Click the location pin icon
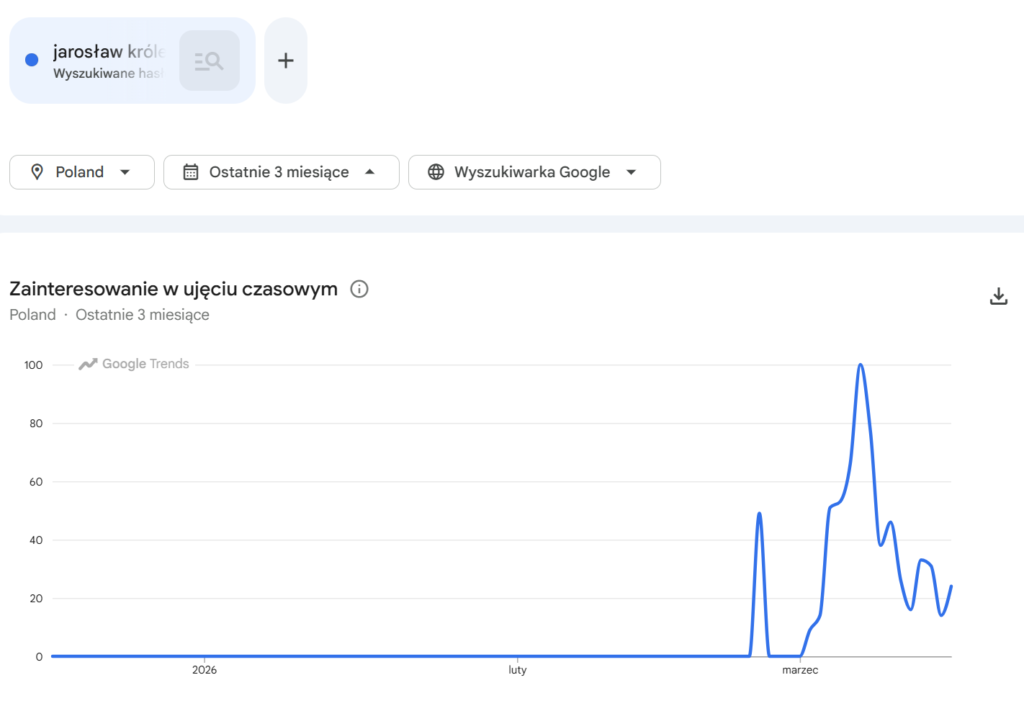 37,172
